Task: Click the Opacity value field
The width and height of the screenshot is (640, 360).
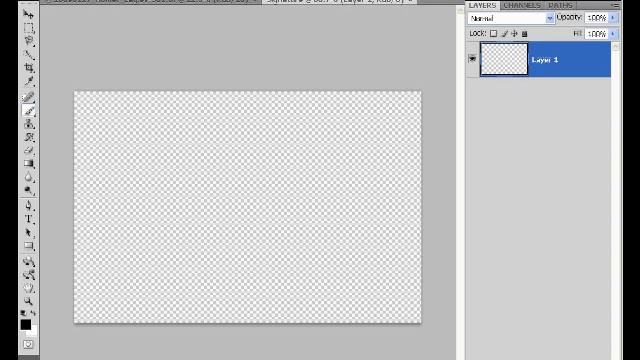Action: pos(597,18)
